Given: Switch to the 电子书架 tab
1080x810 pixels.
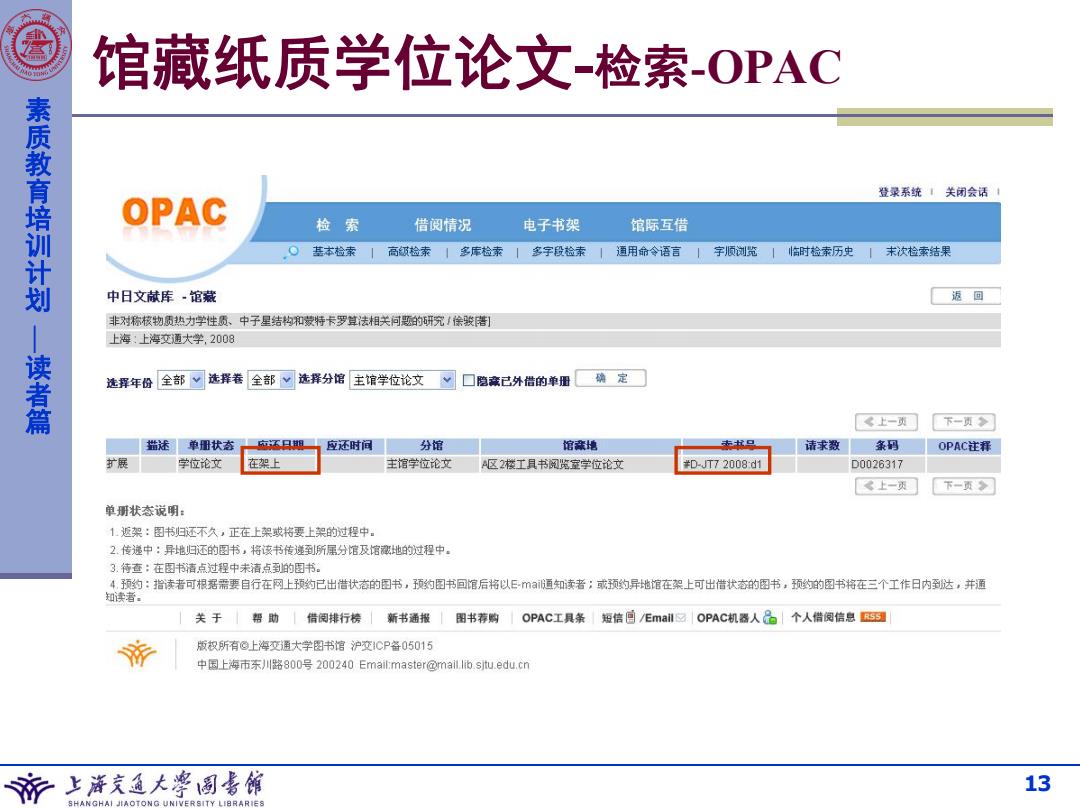Looking at the screenshot, I should point(551,225).
